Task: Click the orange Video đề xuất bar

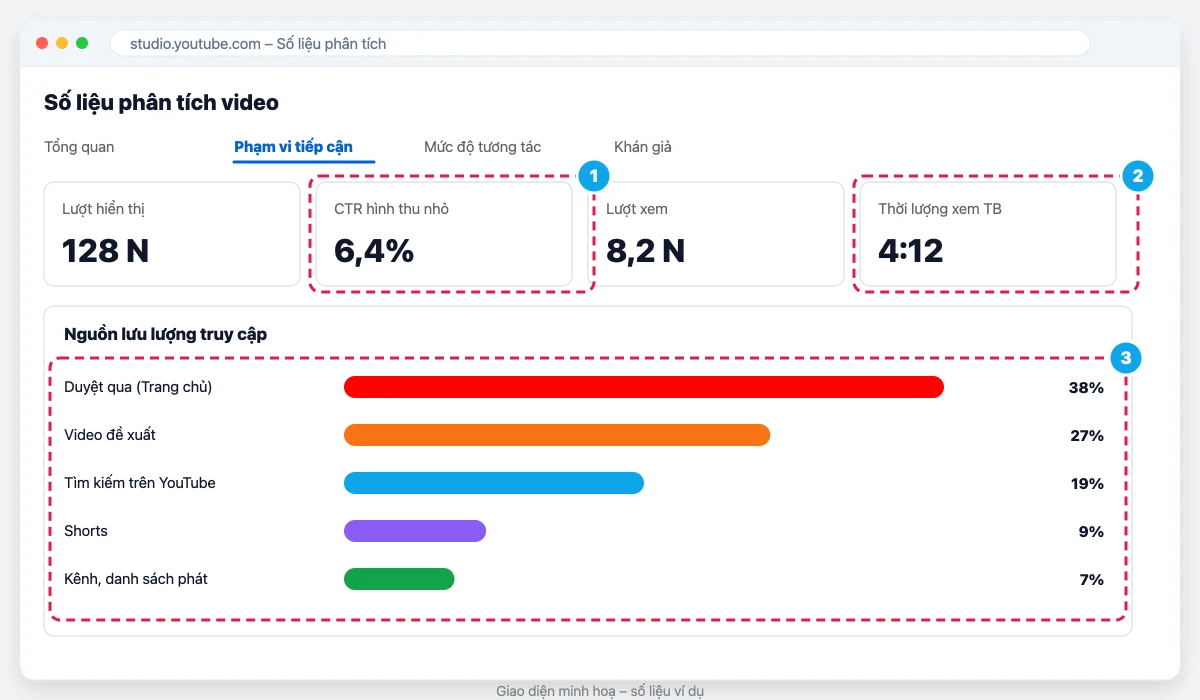Action: pyautogui.click(x=557, y=435)
